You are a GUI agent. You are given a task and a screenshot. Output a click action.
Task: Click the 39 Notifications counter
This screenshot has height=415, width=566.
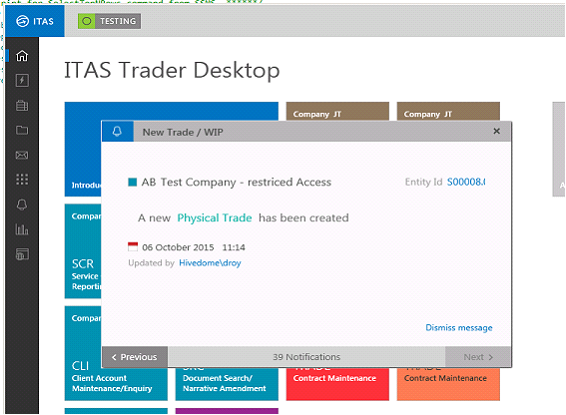[x=306, y=357]
